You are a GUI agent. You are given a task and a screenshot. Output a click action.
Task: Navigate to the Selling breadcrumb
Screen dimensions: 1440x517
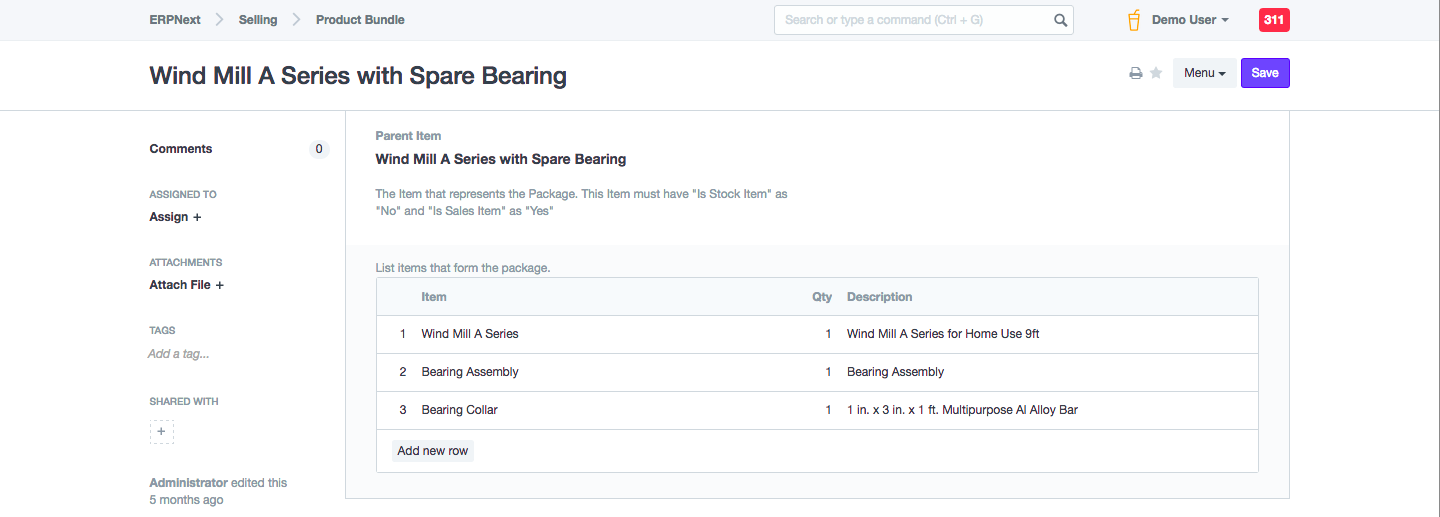point(258,20)
